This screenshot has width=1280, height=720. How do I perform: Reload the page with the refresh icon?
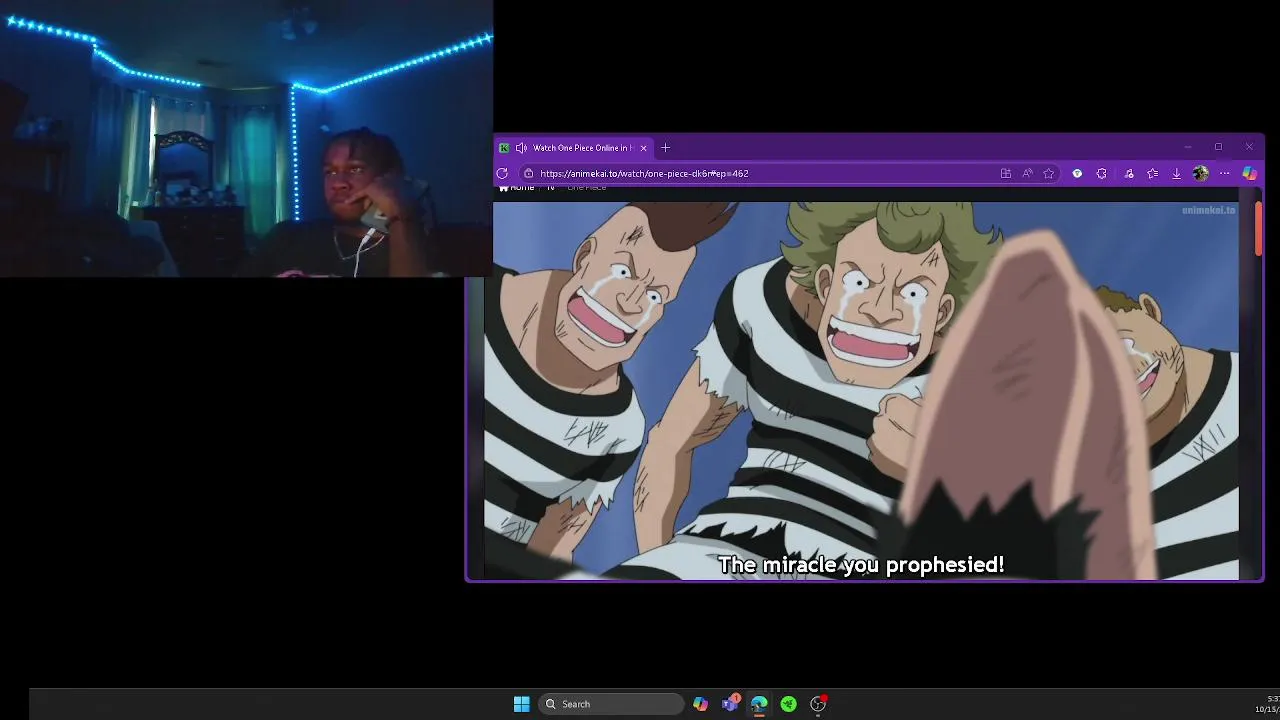coord(502,173)
